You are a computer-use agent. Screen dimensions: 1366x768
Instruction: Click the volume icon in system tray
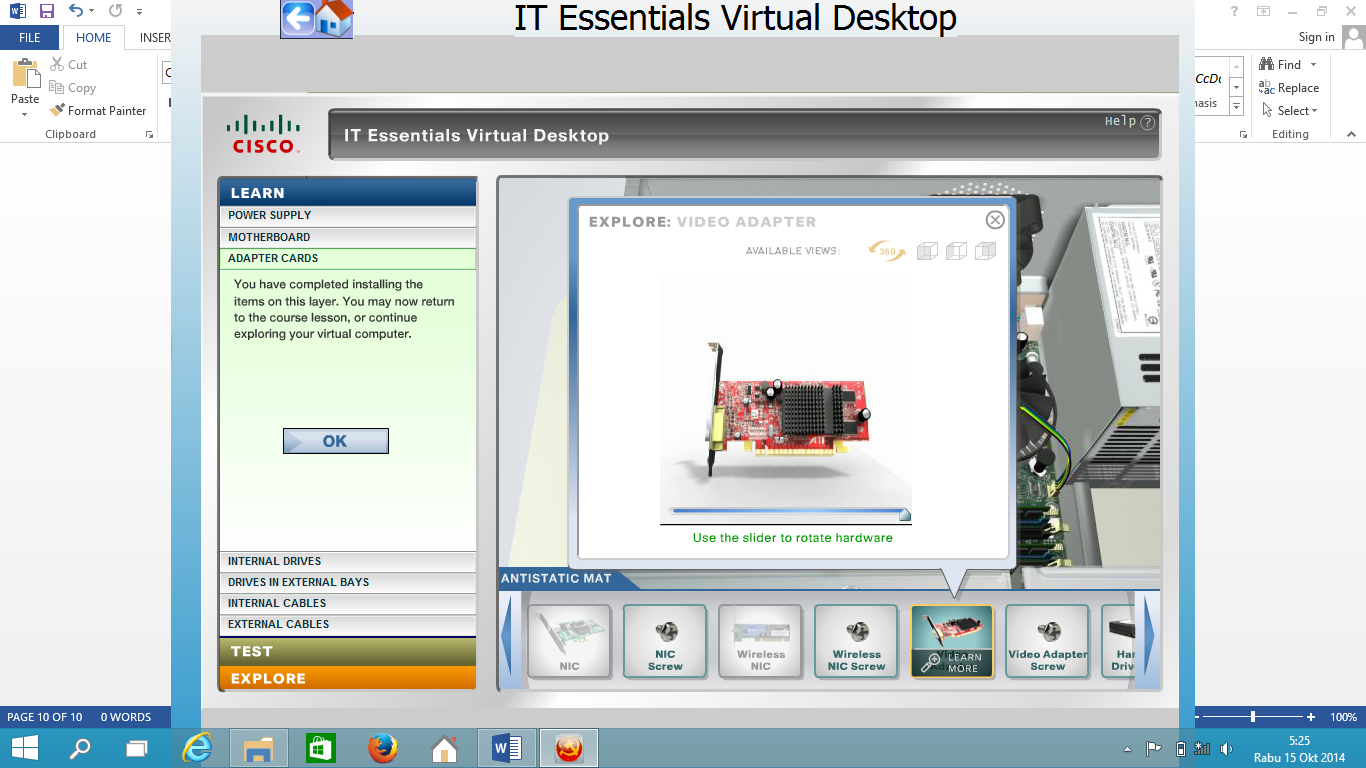[1227, 749]
